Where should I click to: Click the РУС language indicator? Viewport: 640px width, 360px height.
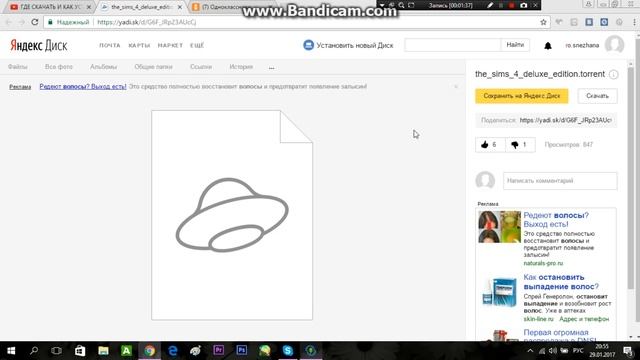[x=578, y=351]
